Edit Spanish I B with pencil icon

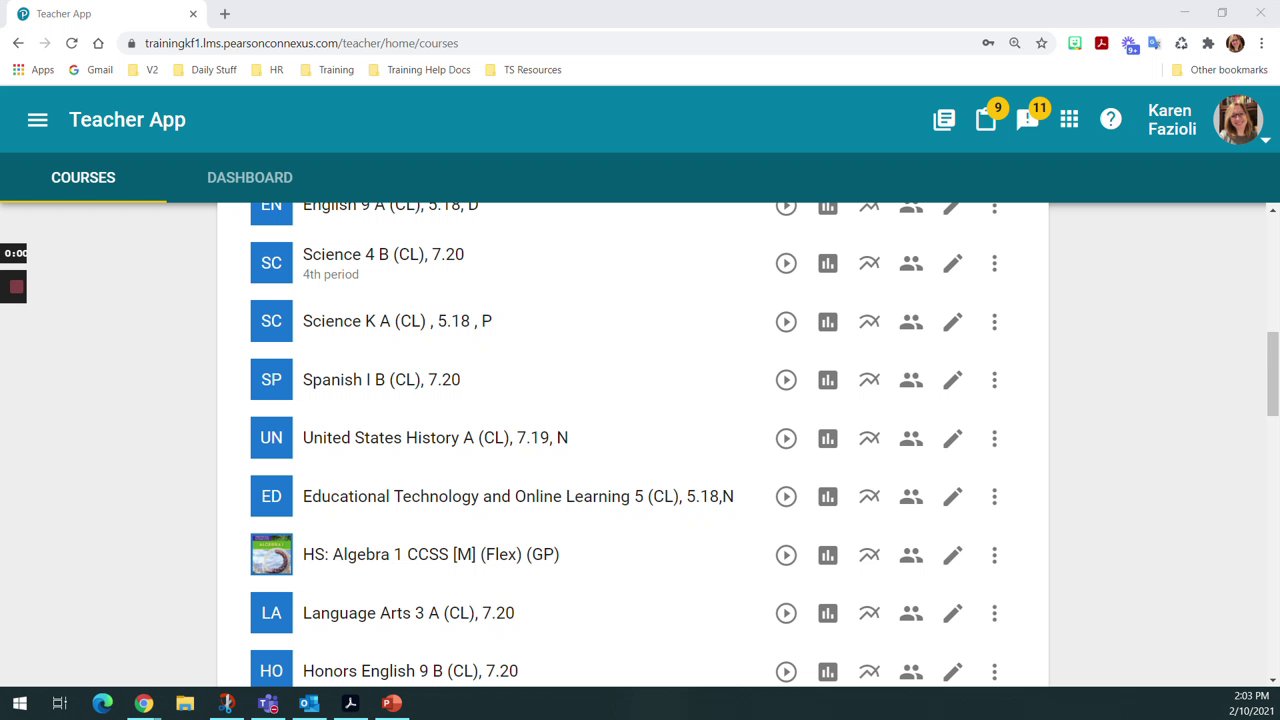point(952,380)
